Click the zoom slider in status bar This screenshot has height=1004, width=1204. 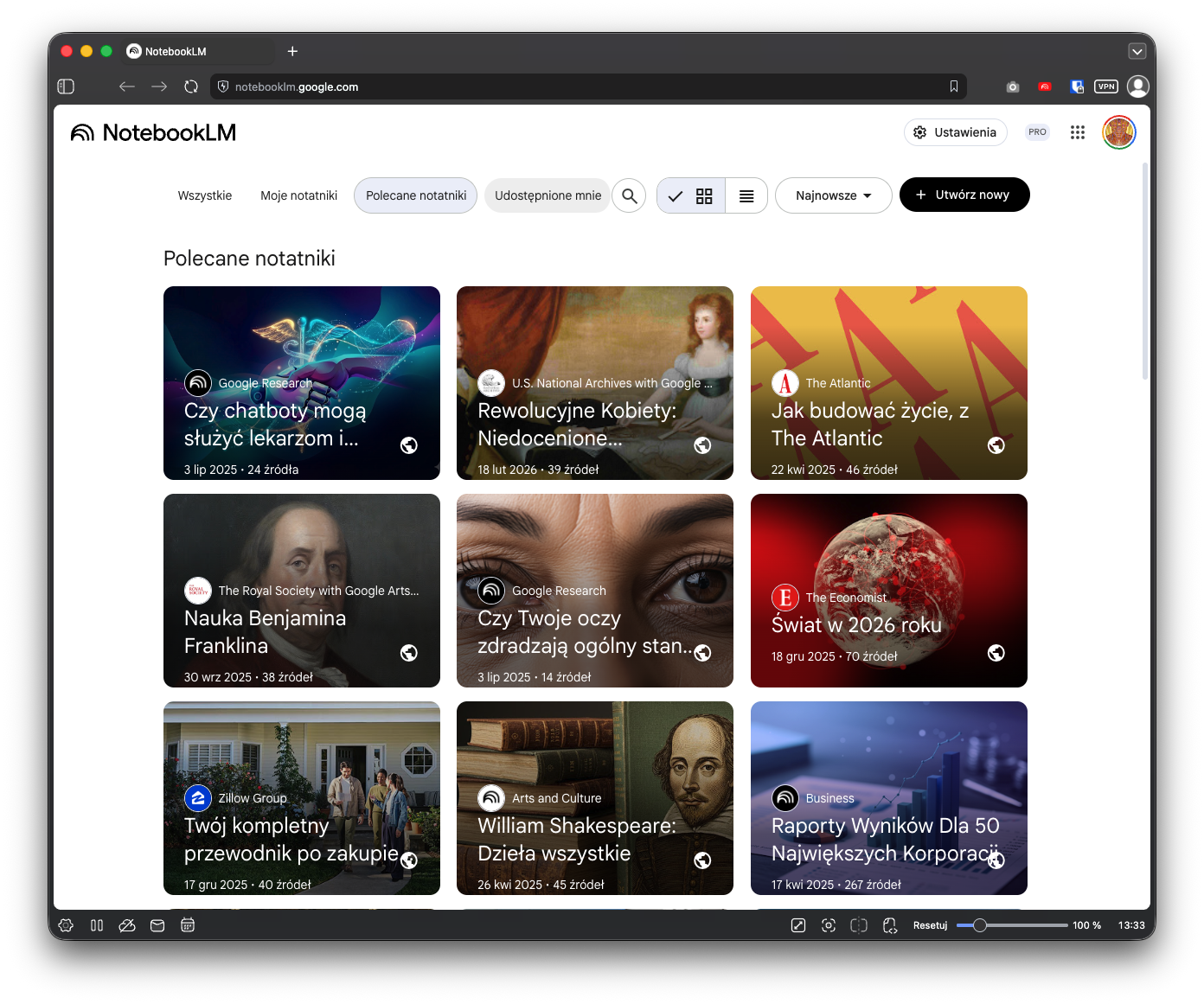pos(1012,925)
